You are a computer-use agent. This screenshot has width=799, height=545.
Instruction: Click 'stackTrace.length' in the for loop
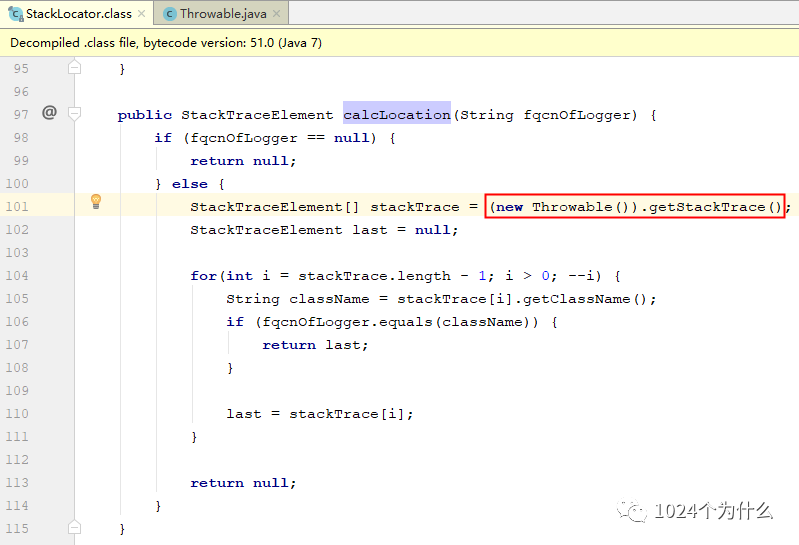click(374, 276)
